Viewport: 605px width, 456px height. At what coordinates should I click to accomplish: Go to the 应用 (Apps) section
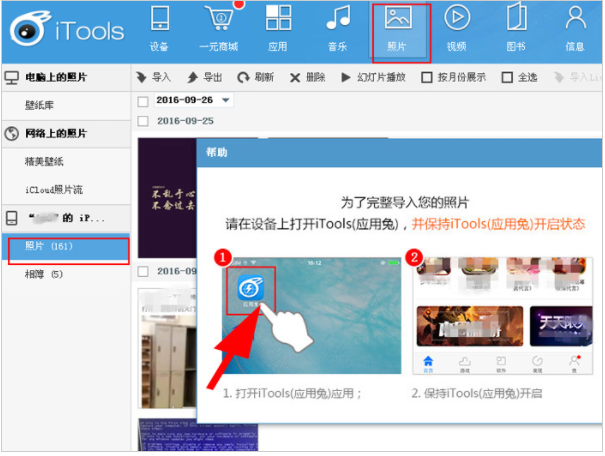[278, 29]
